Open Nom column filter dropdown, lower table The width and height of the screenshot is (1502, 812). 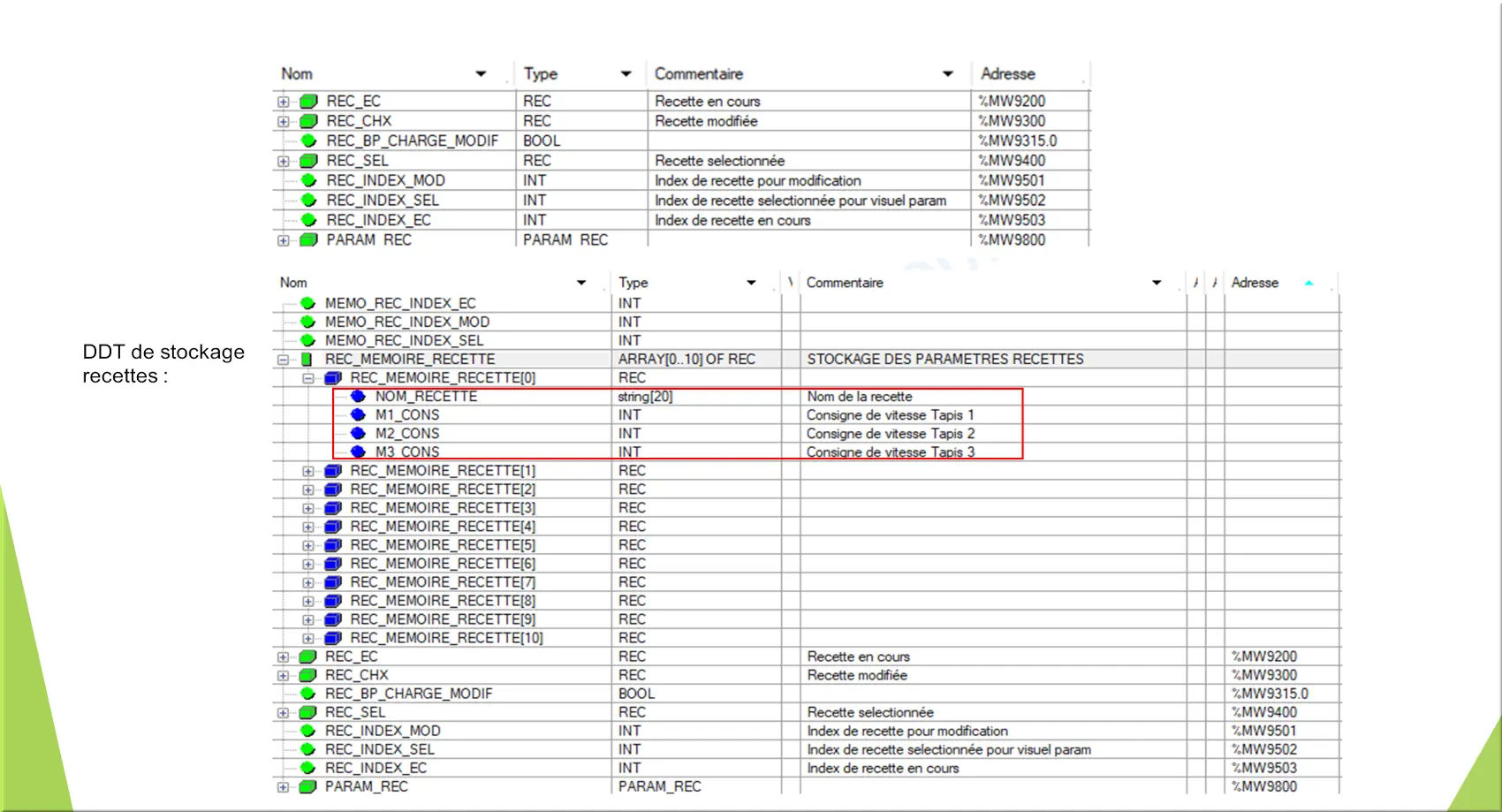[x=581, y=283]
